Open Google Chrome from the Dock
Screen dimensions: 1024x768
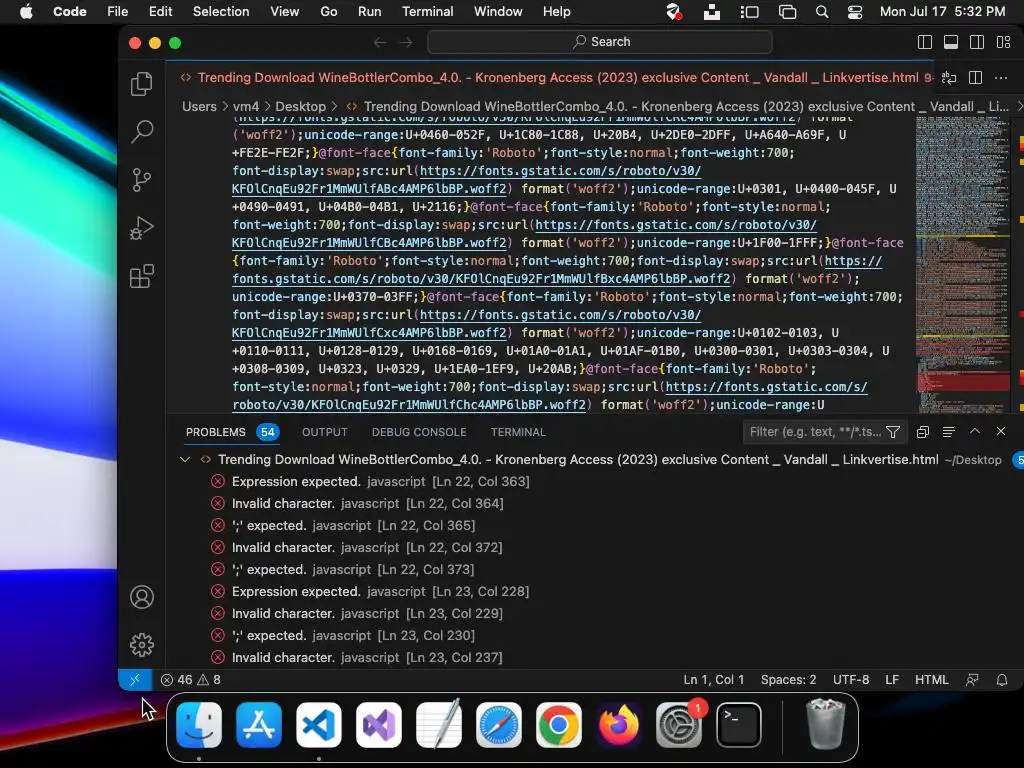[558, 725]
